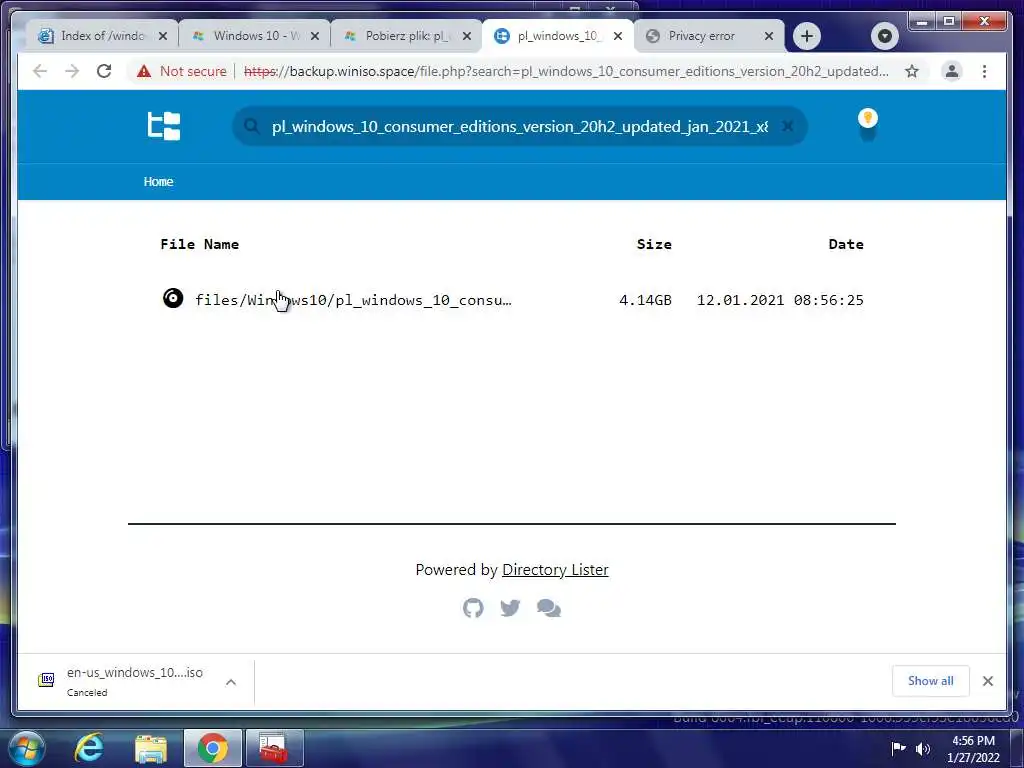1024x768 pixels.
Task: Clear the search field with X
Action: click(x=788, y=126)
